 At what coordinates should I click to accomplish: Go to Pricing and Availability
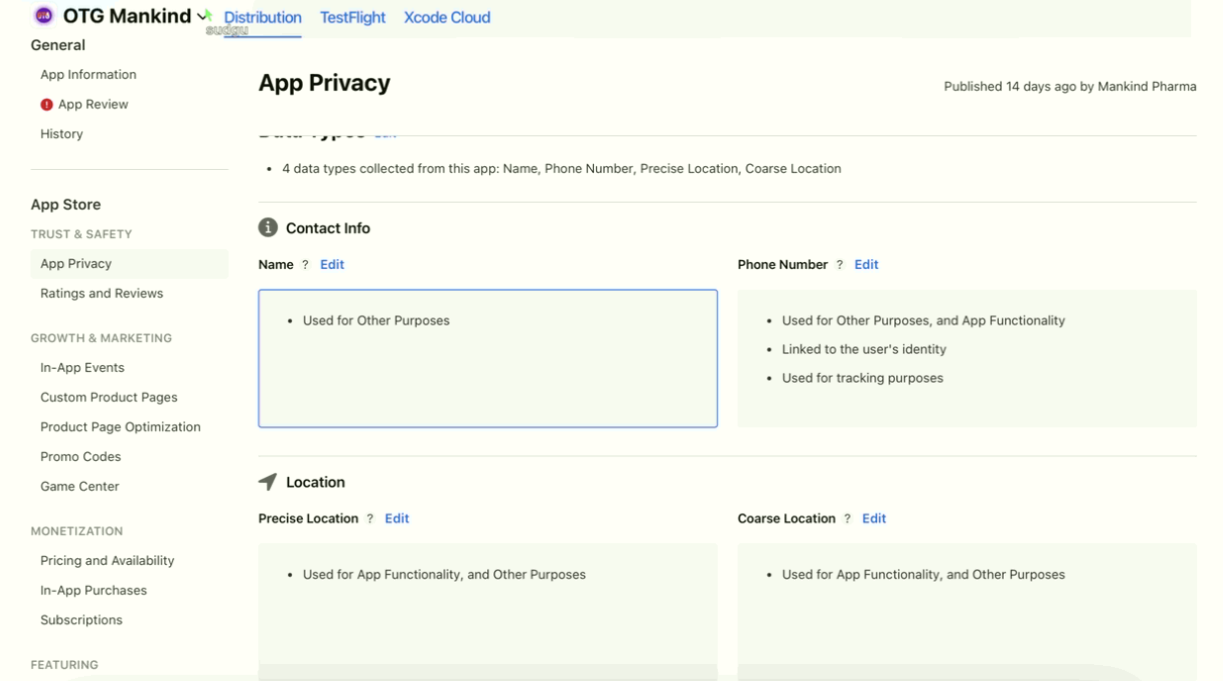pos(107,561)
